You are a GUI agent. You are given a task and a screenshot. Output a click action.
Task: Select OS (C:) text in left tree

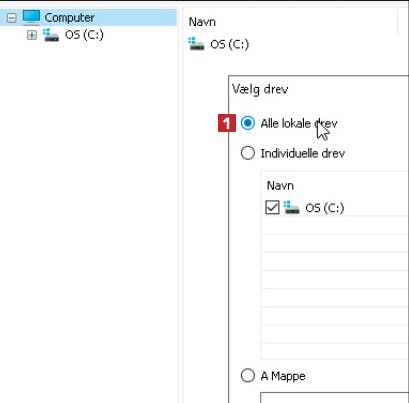[x=84, y=35]
